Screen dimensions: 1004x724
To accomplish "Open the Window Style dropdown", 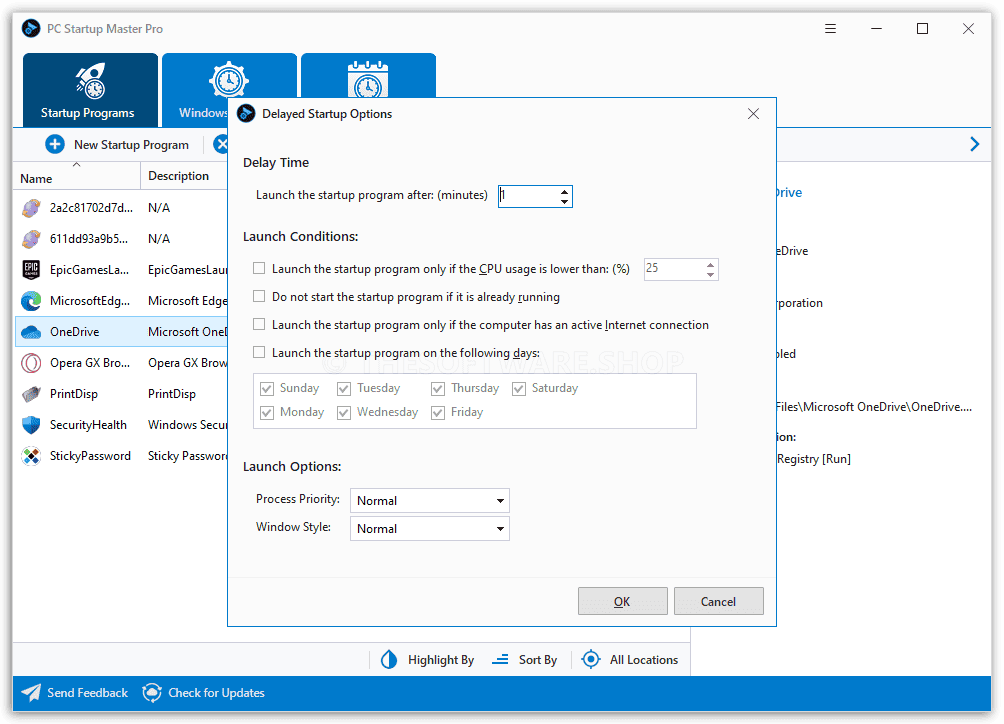I will [x=430, y=529].
